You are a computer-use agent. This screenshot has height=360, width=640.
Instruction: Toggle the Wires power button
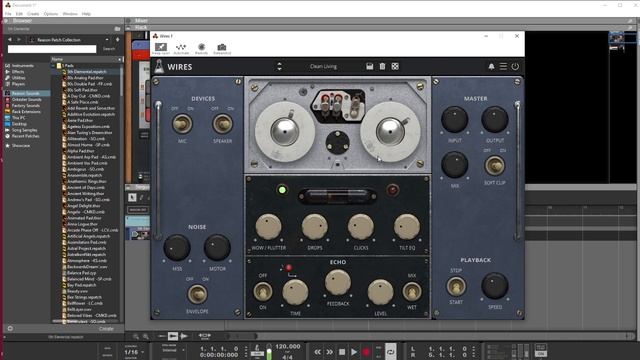pyautogui.click(x=515, y=66)
